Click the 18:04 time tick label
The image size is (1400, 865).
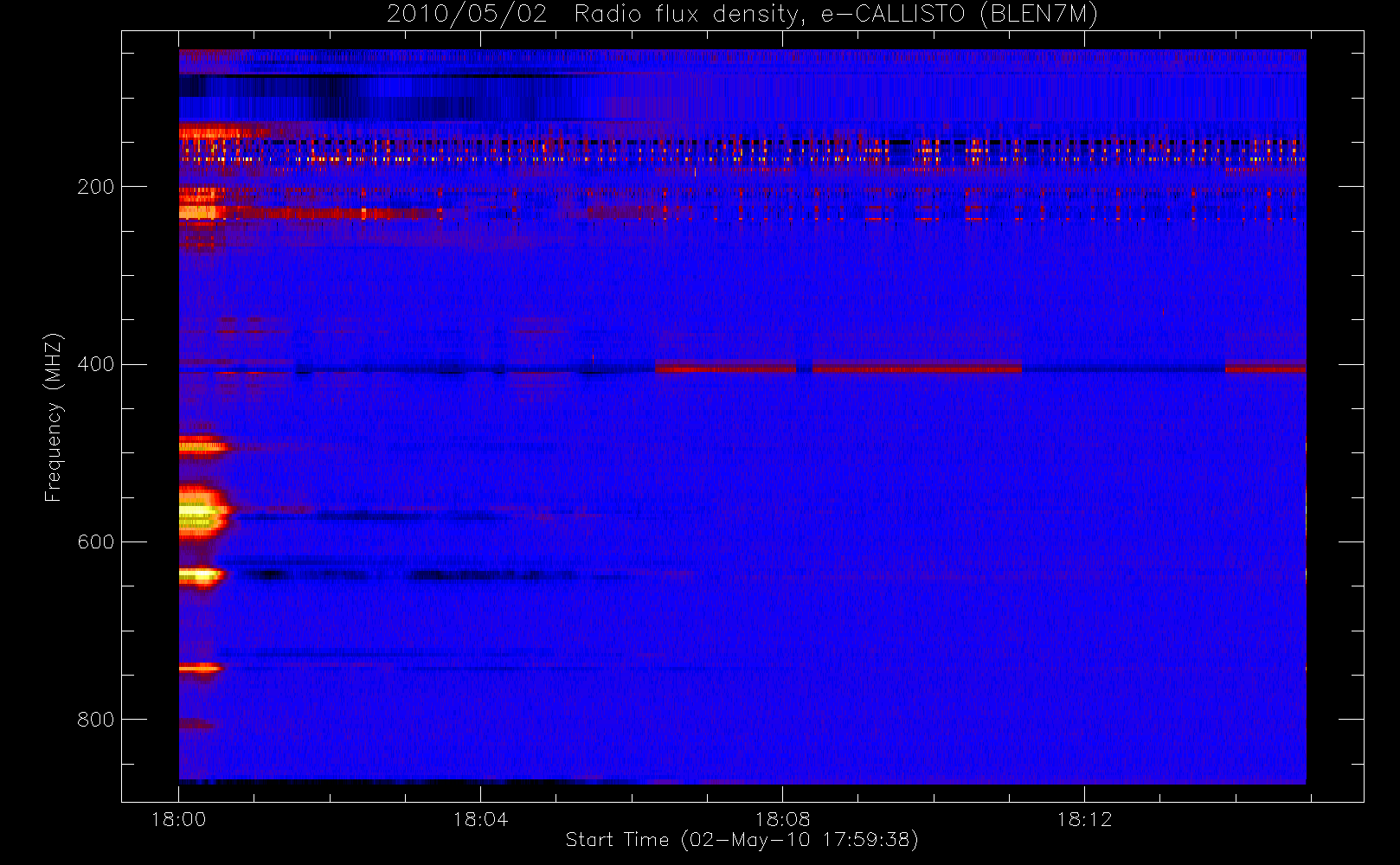[x=480, y=819]
